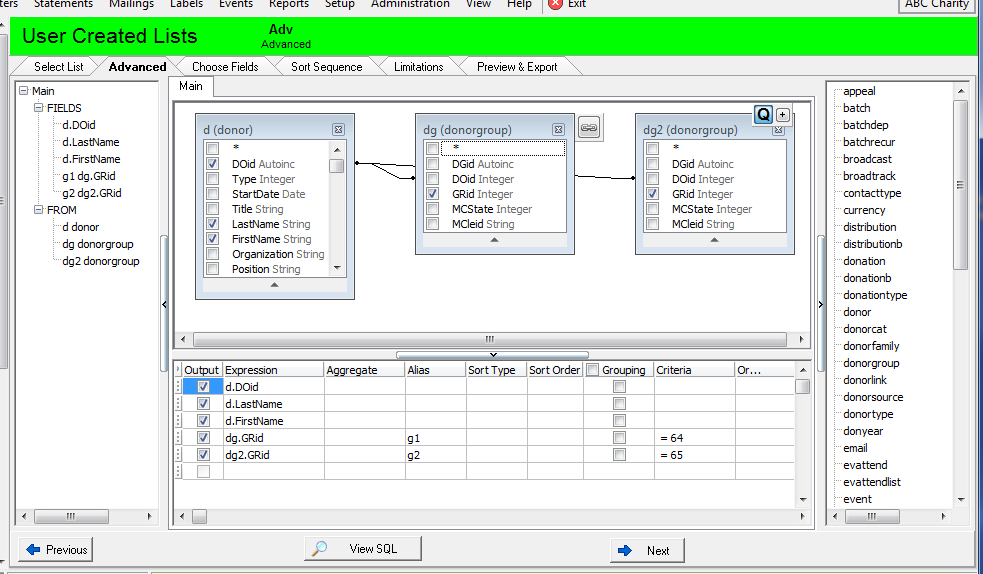Click the link icon between the tables

[x=589, y=127]
